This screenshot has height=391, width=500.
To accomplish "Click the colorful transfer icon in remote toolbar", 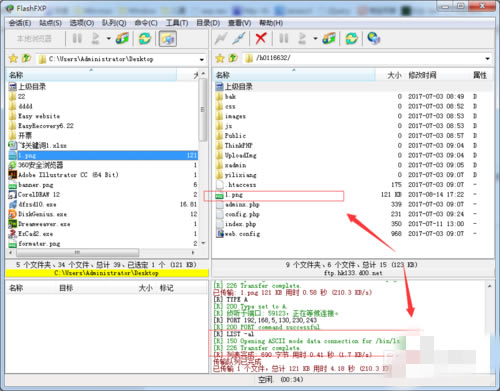I will coord(329,38).
